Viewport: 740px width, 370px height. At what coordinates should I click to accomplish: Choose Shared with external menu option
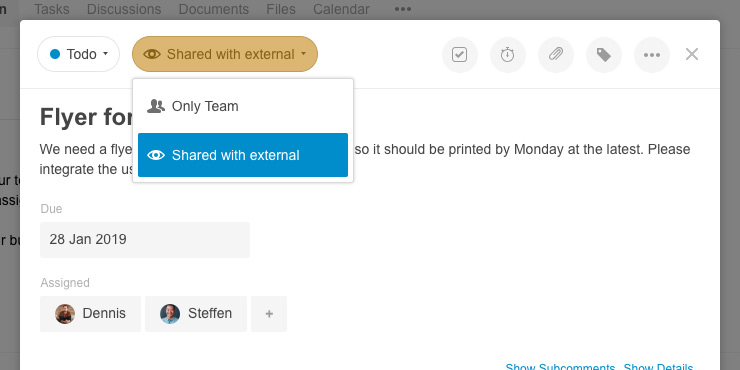pos(243,155)
